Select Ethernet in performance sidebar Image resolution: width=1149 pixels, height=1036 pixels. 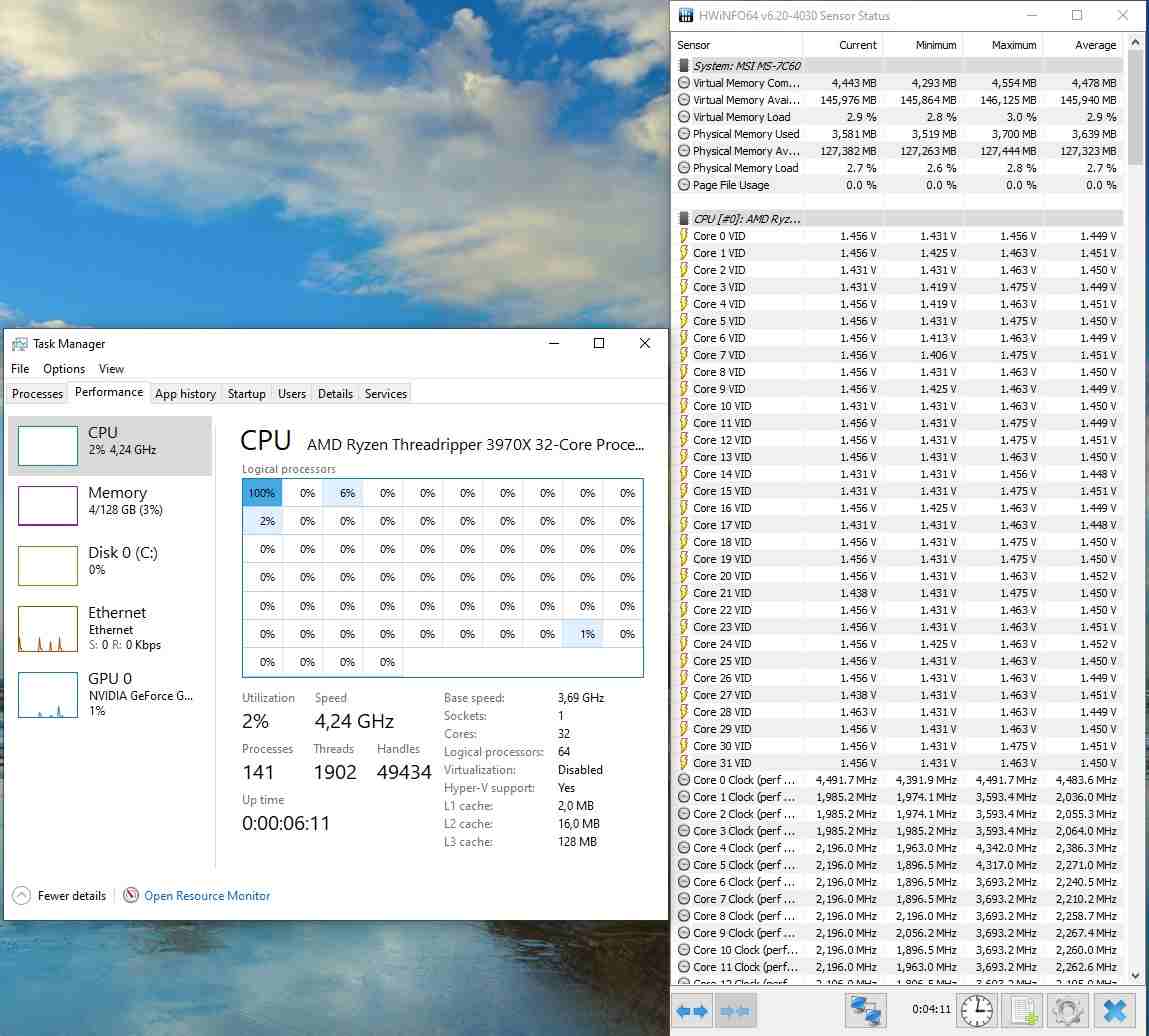click(110, 628)
